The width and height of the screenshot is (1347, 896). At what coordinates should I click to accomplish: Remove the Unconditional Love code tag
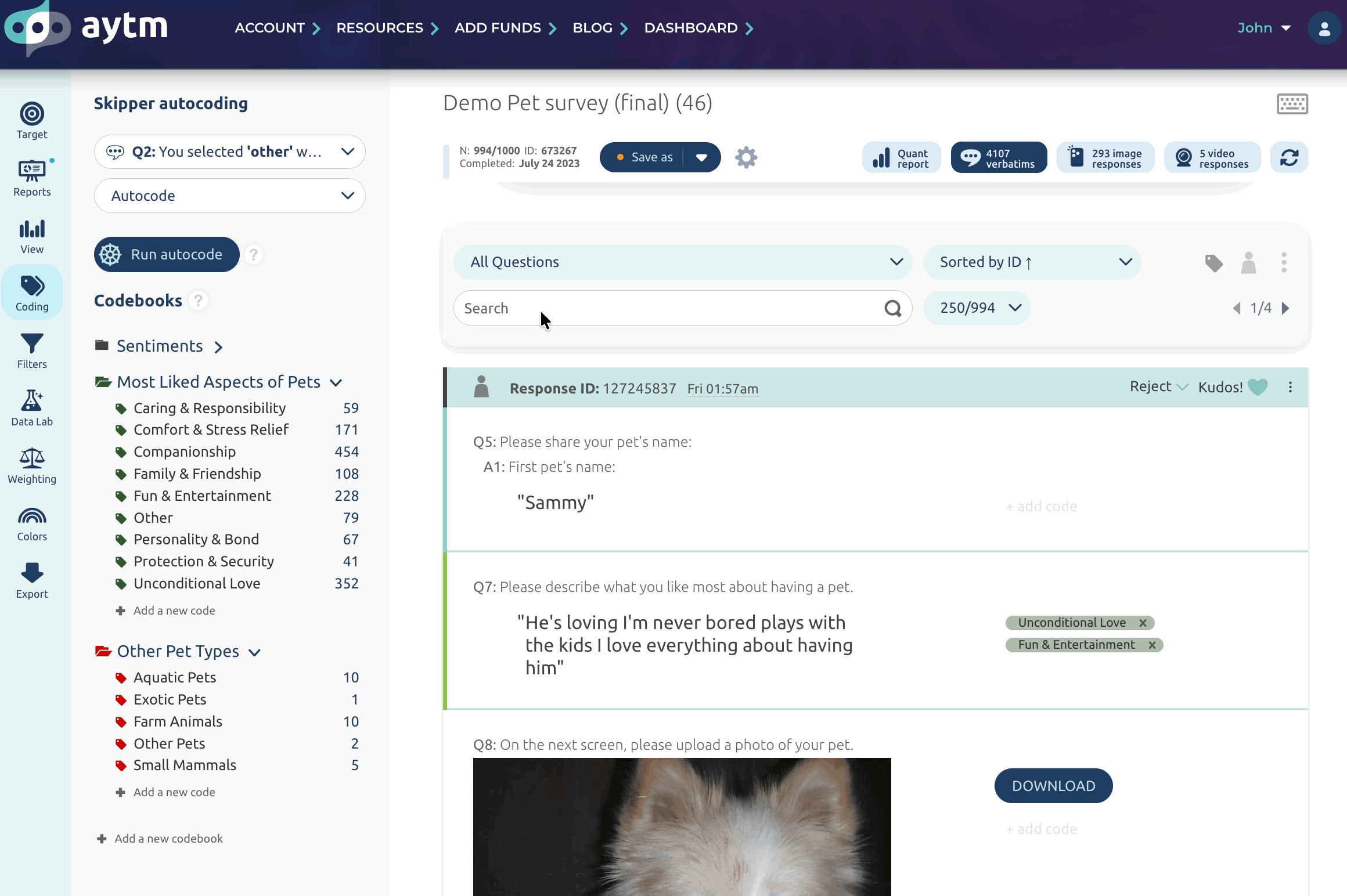coord(1143,623)
